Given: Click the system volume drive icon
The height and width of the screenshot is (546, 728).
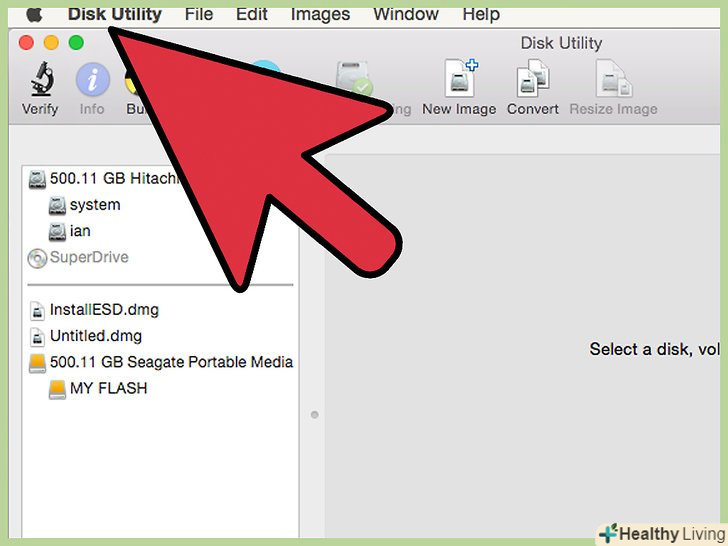Looking at the screenshot, I should 57,206.
